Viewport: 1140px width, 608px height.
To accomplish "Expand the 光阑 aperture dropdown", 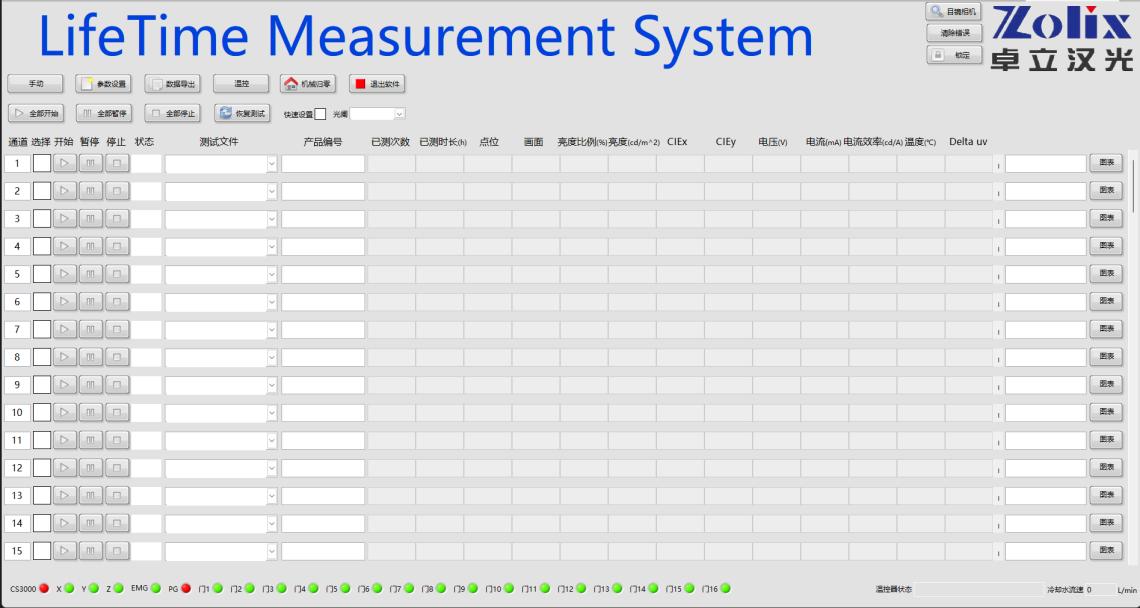I will tap(399, 114).
